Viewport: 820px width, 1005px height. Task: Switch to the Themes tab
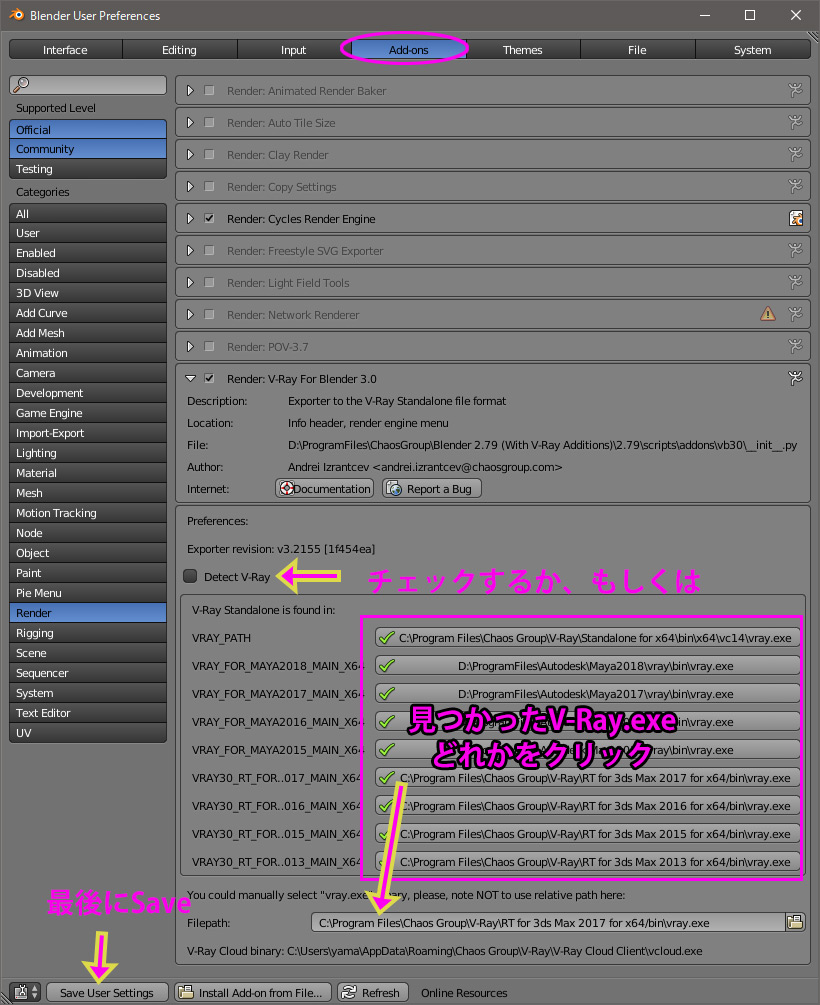[x=523, y=50]
